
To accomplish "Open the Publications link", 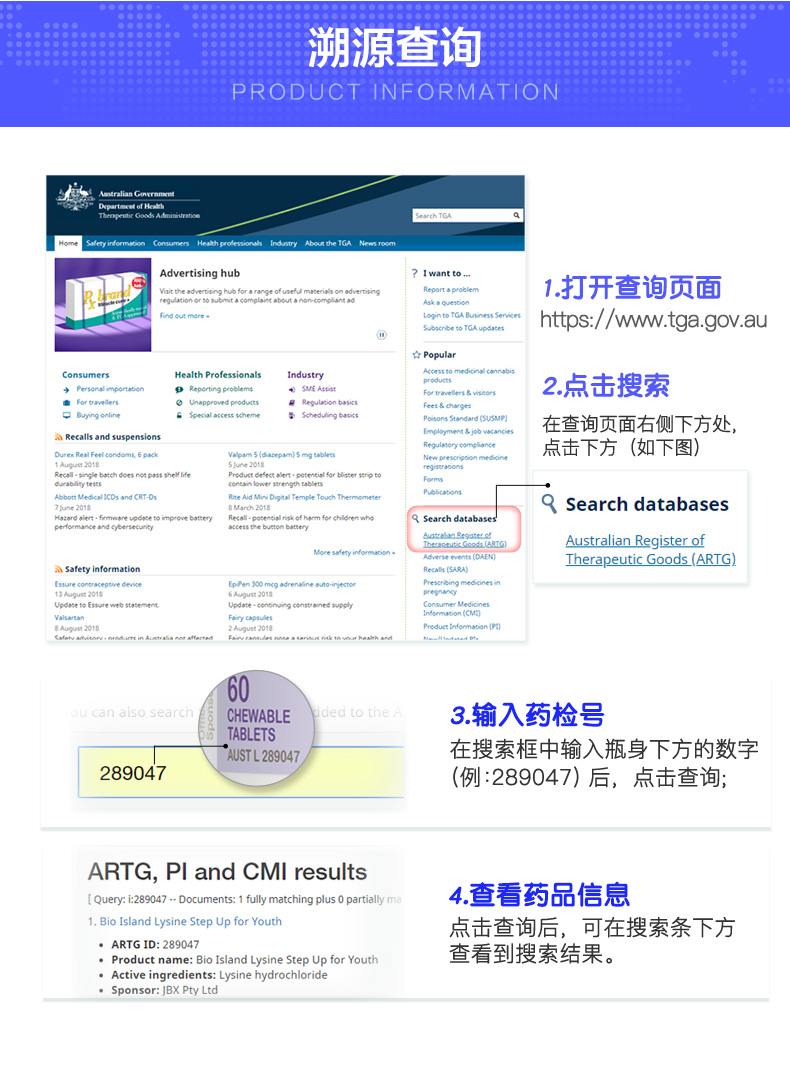I will [442, 492].
